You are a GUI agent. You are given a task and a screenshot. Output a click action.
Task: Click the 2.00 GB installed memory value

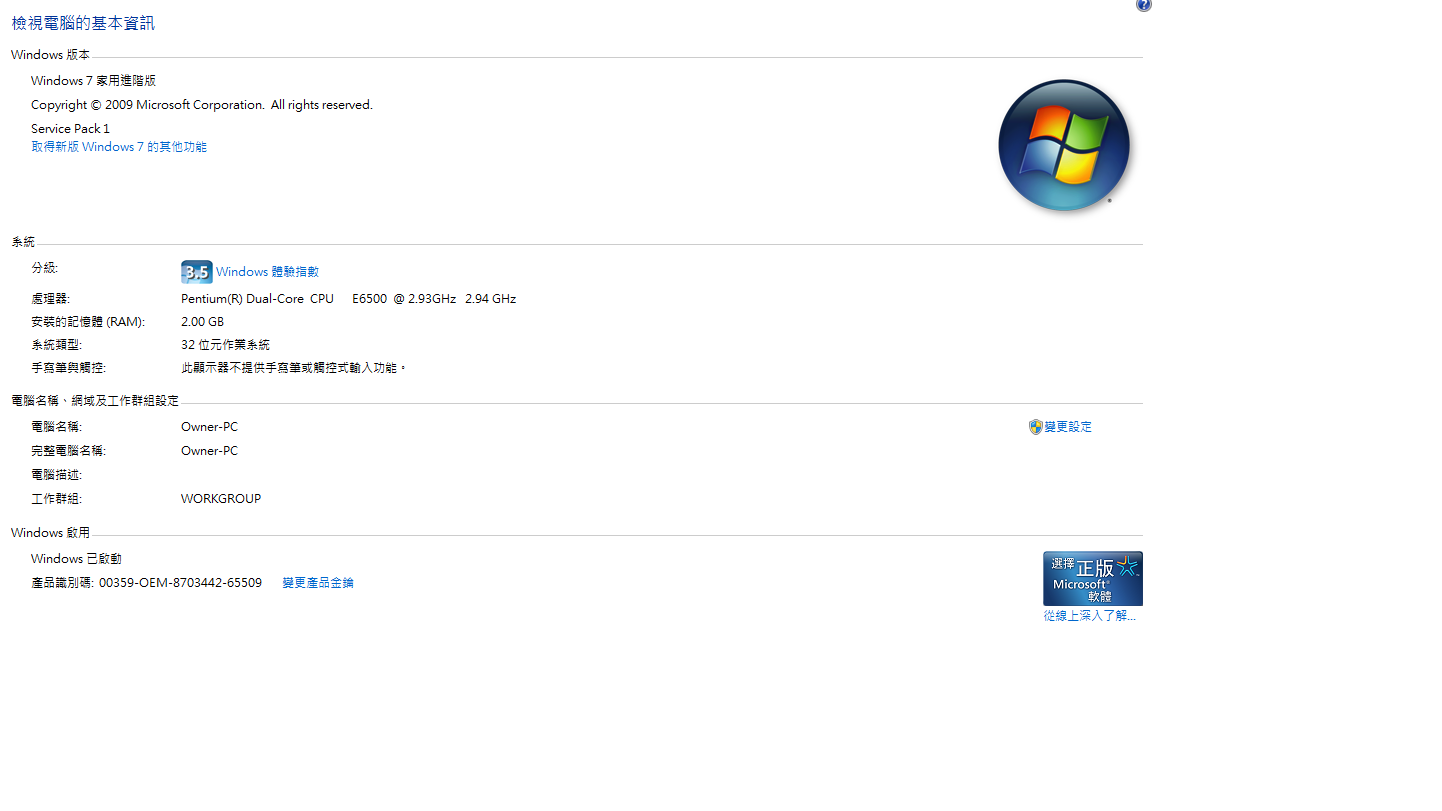[202, 322]
